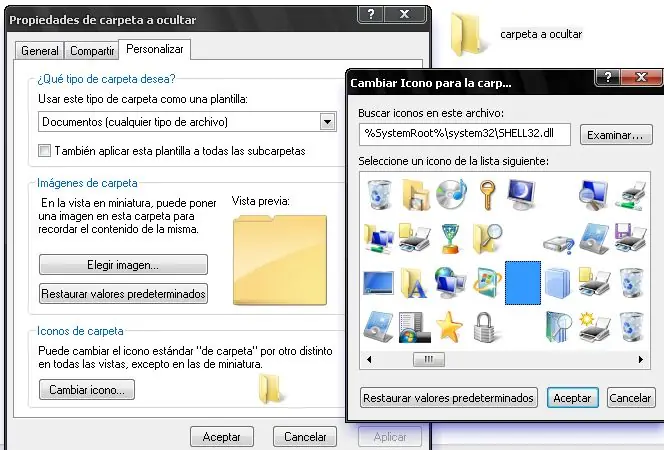
Task: Enable También aplicar esta plantilla a subcarpetas checkbox
Action: pos(44,151)
